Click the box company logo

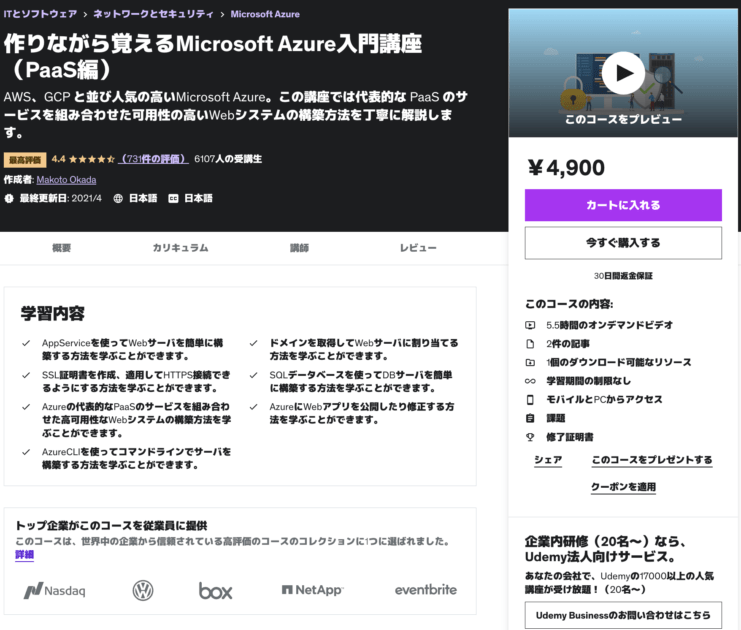[215, 591]
